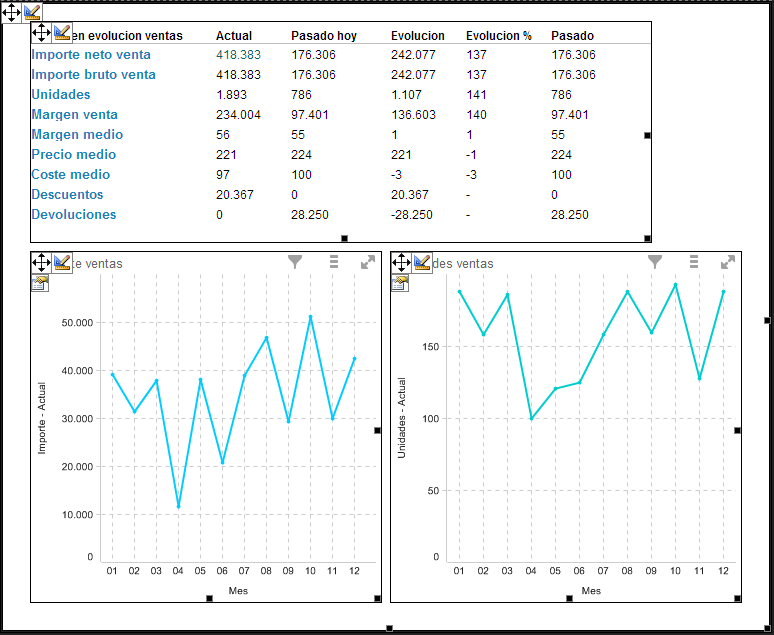
Task: Click the 'Margen venta' row label
Action: pyautogui.click(x=74, y=115)
